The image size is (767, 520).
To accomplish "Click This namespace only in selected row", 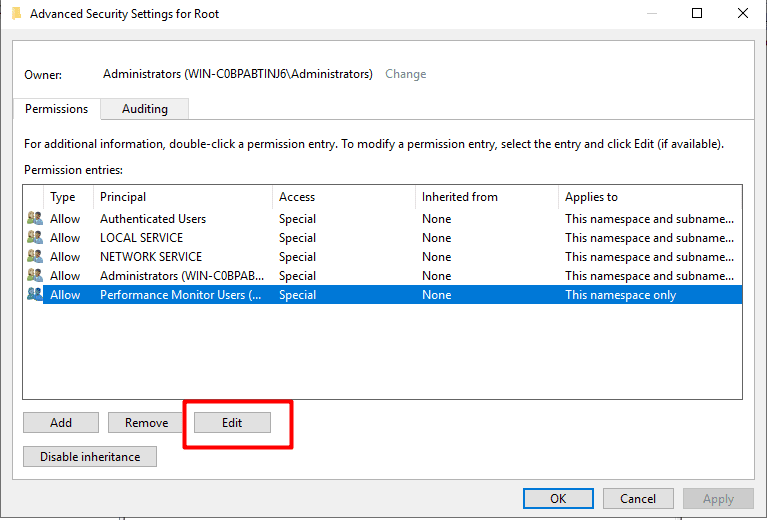I will click(621, 295).
